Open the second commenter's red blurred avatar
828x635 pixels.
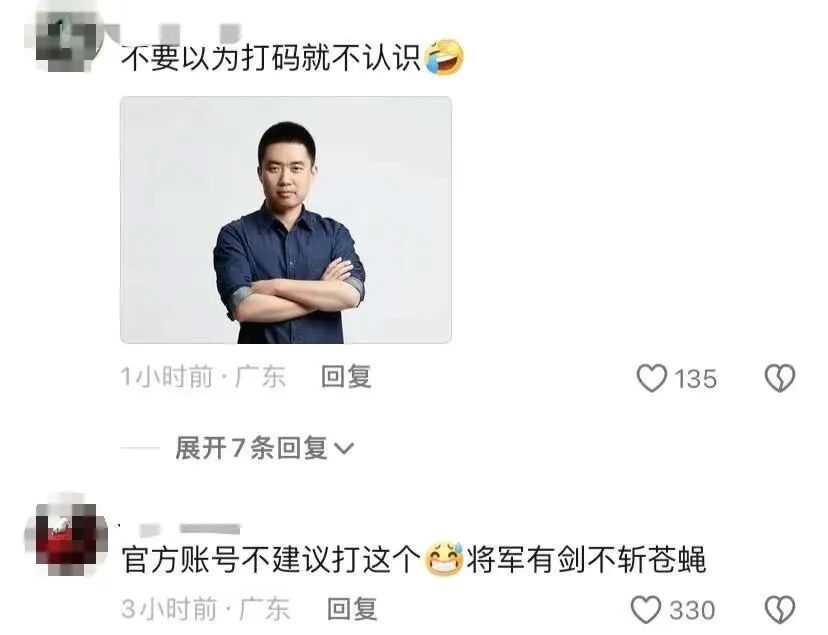point(66,537)
